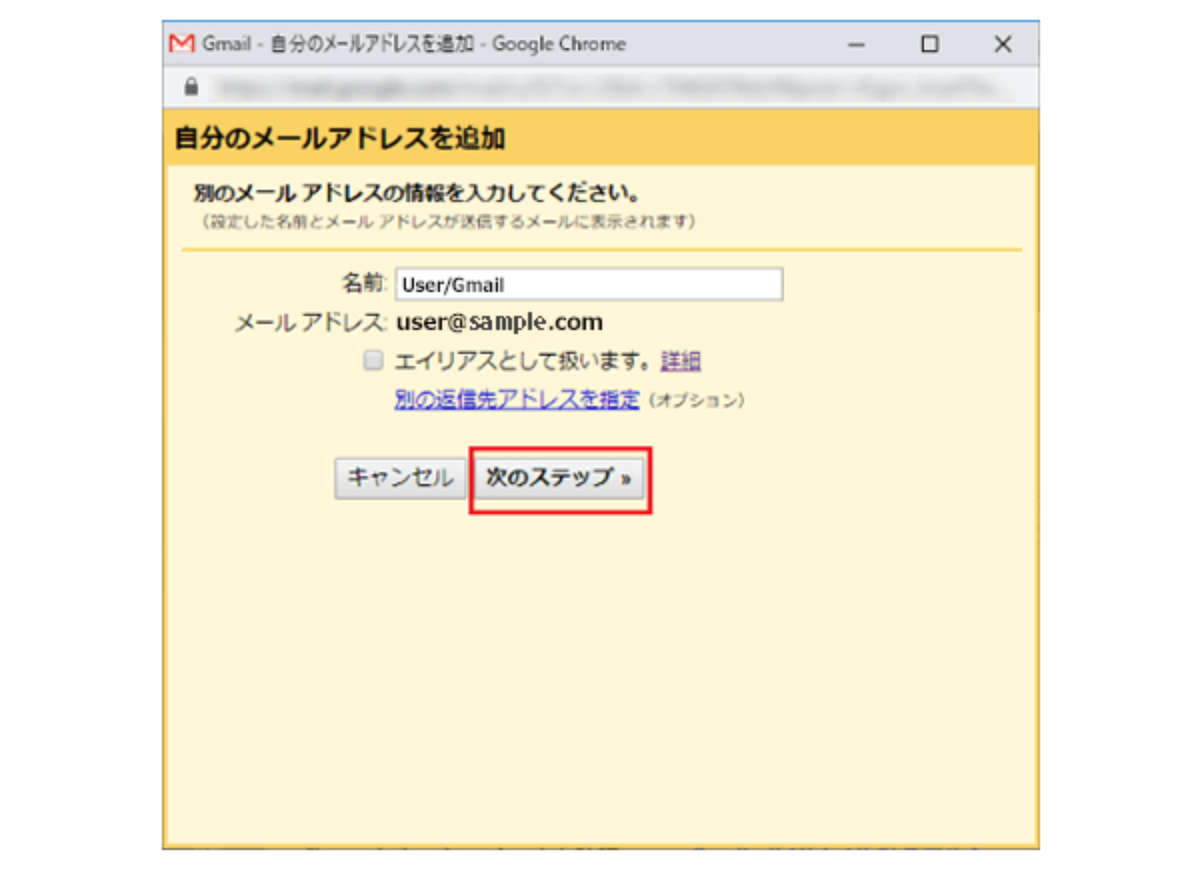Click the (オプション) text beside reply-to link

696,401
